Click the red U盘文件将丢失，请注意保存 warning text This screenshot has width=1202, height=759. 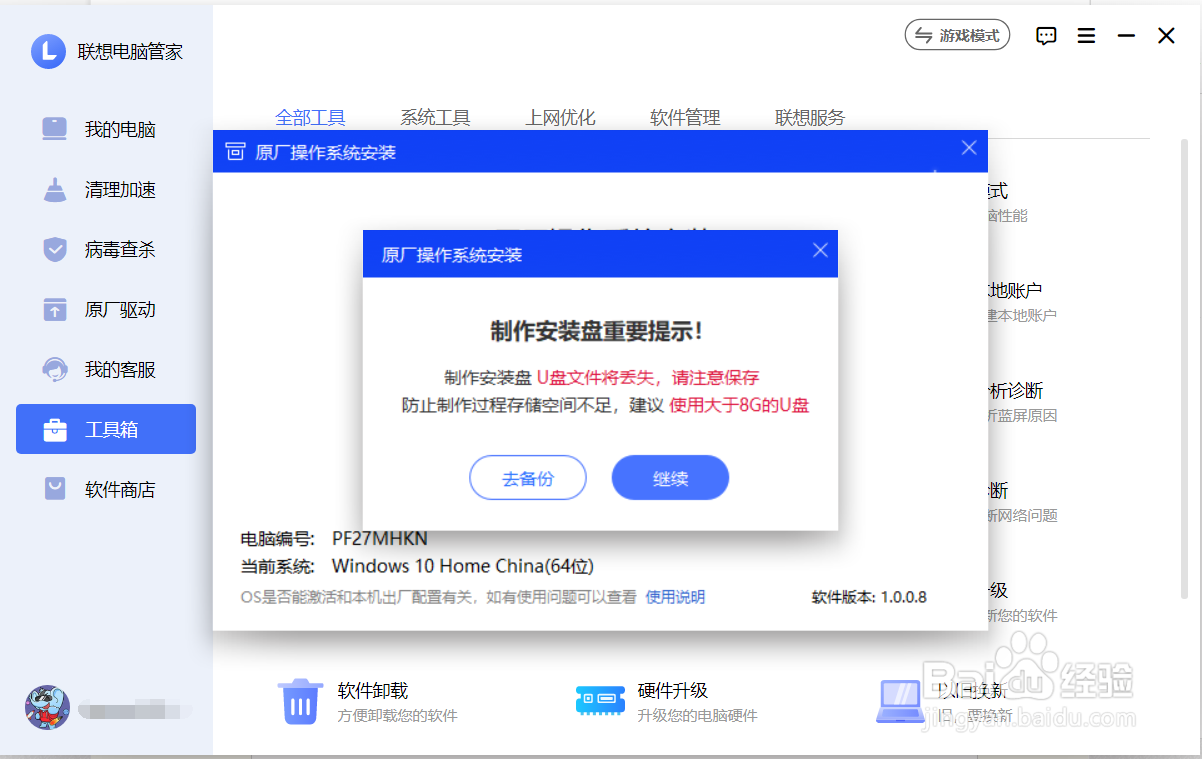(x=648, y=377)
